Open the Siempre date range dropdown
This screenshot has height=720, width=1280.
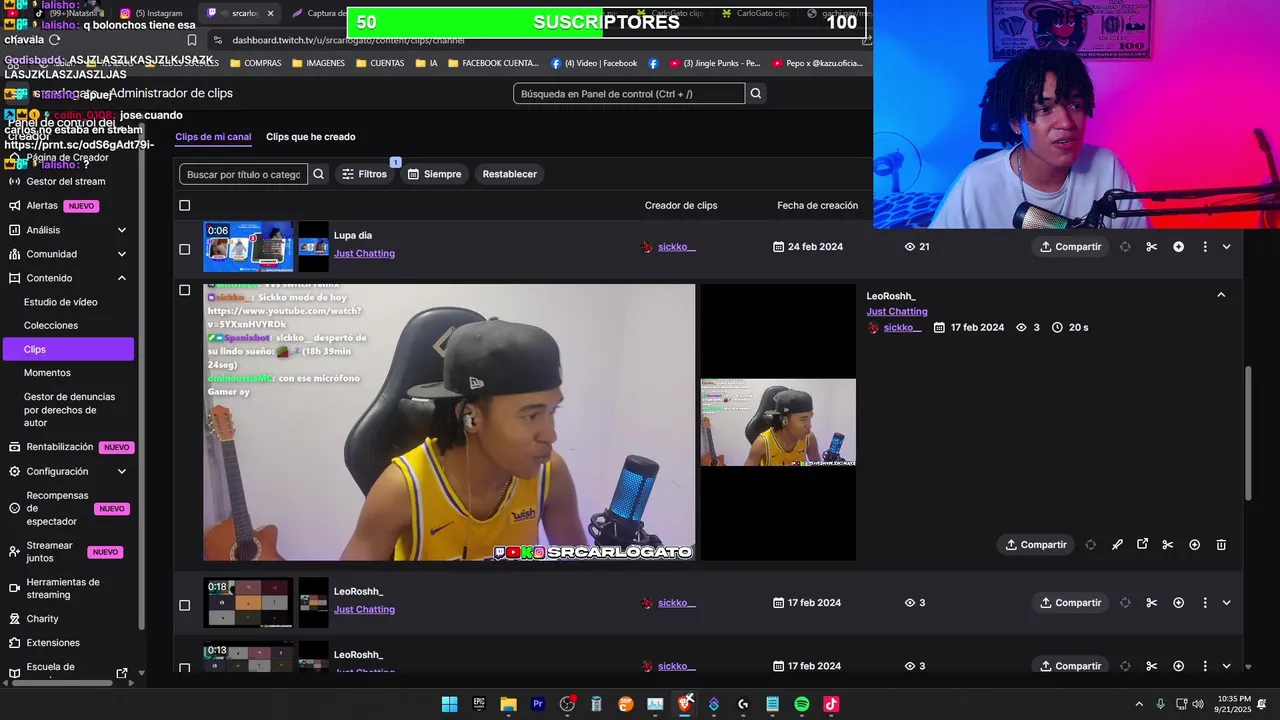[x=434, y=174]
